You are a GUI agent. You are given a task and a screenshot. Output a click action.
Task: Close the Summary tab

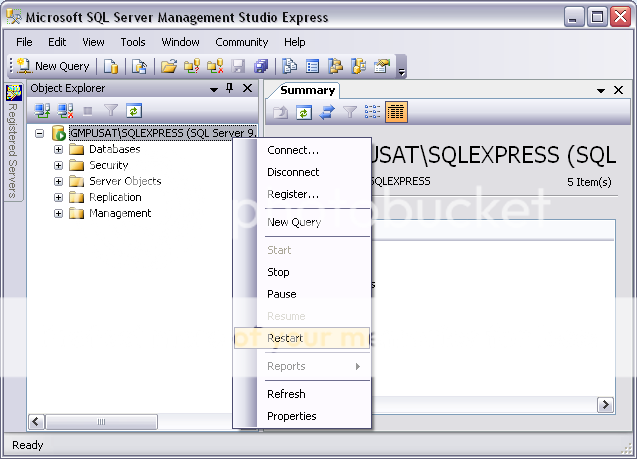(618, 90)
